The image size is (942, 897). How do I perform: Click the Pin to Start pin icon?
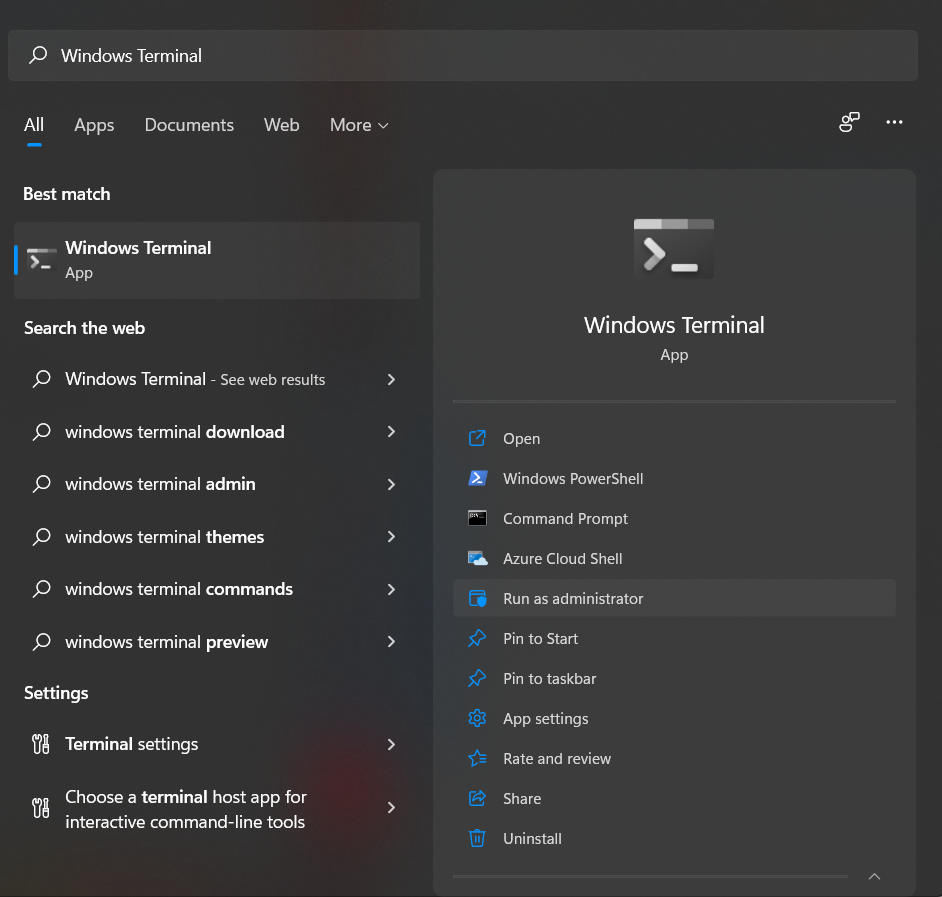[478, 639]
